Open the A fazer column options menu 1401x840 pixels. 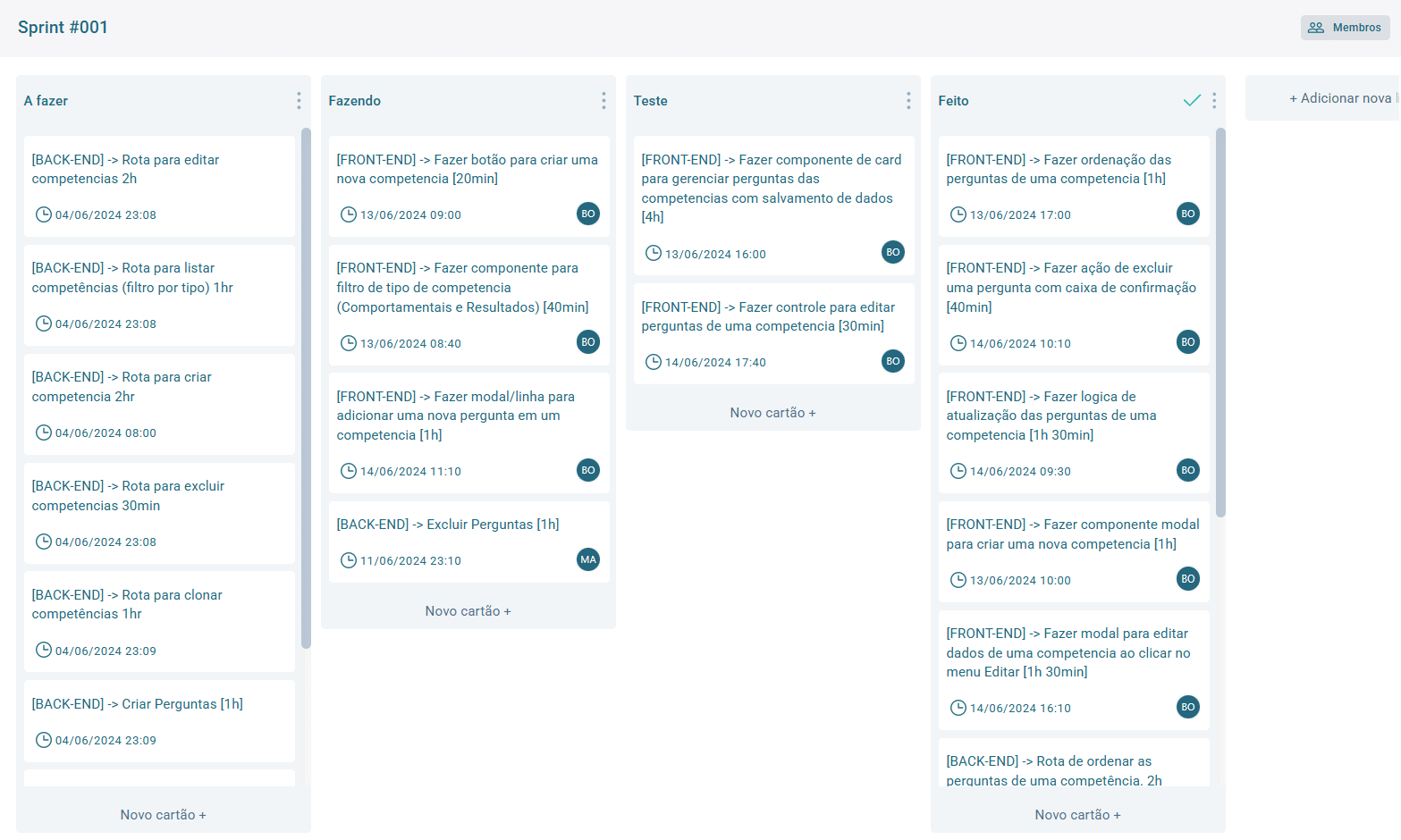click(299, 101)
